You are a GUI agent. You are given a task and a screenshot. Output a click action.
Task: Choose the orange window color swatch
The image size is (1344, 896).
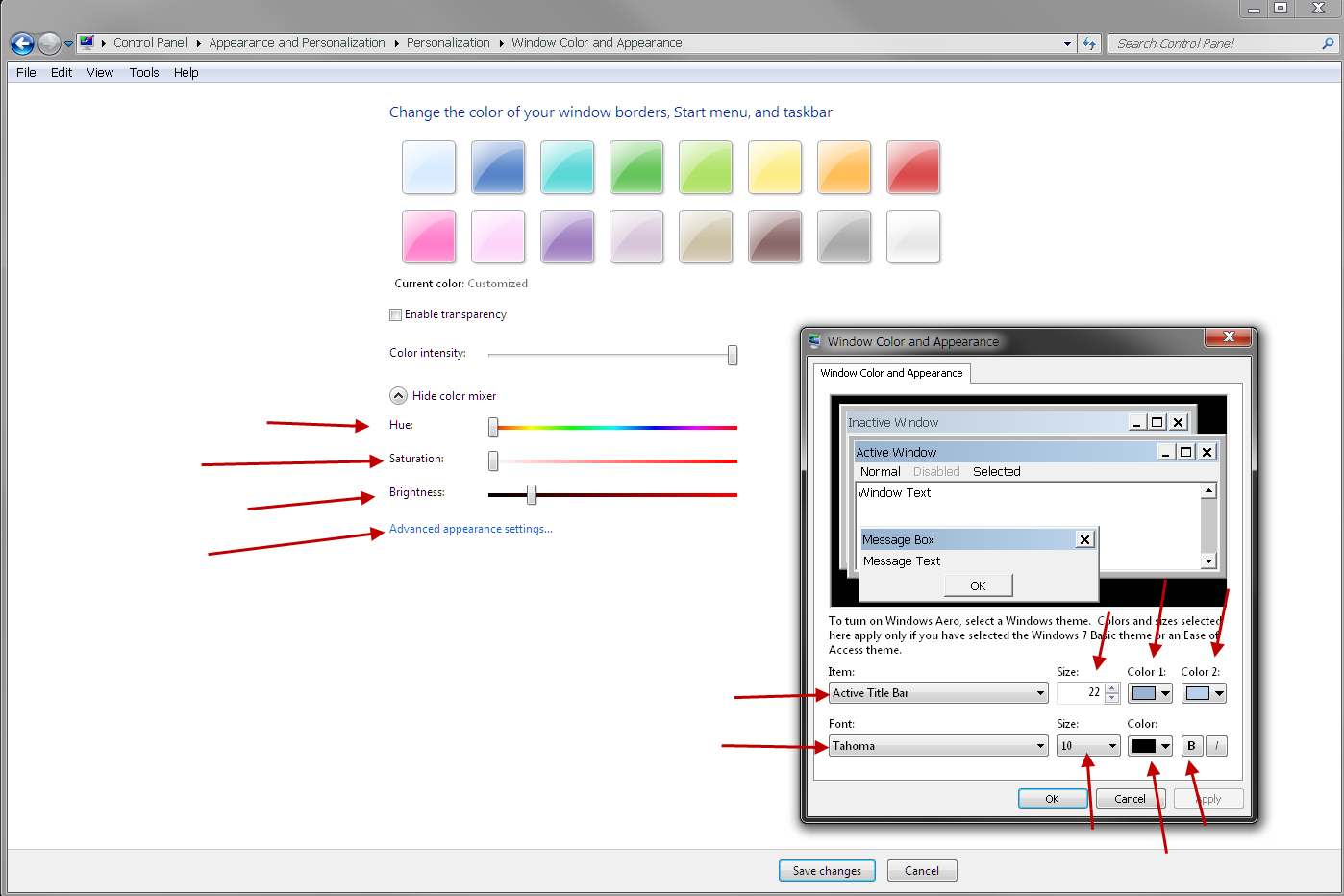[x=843, y=167]
